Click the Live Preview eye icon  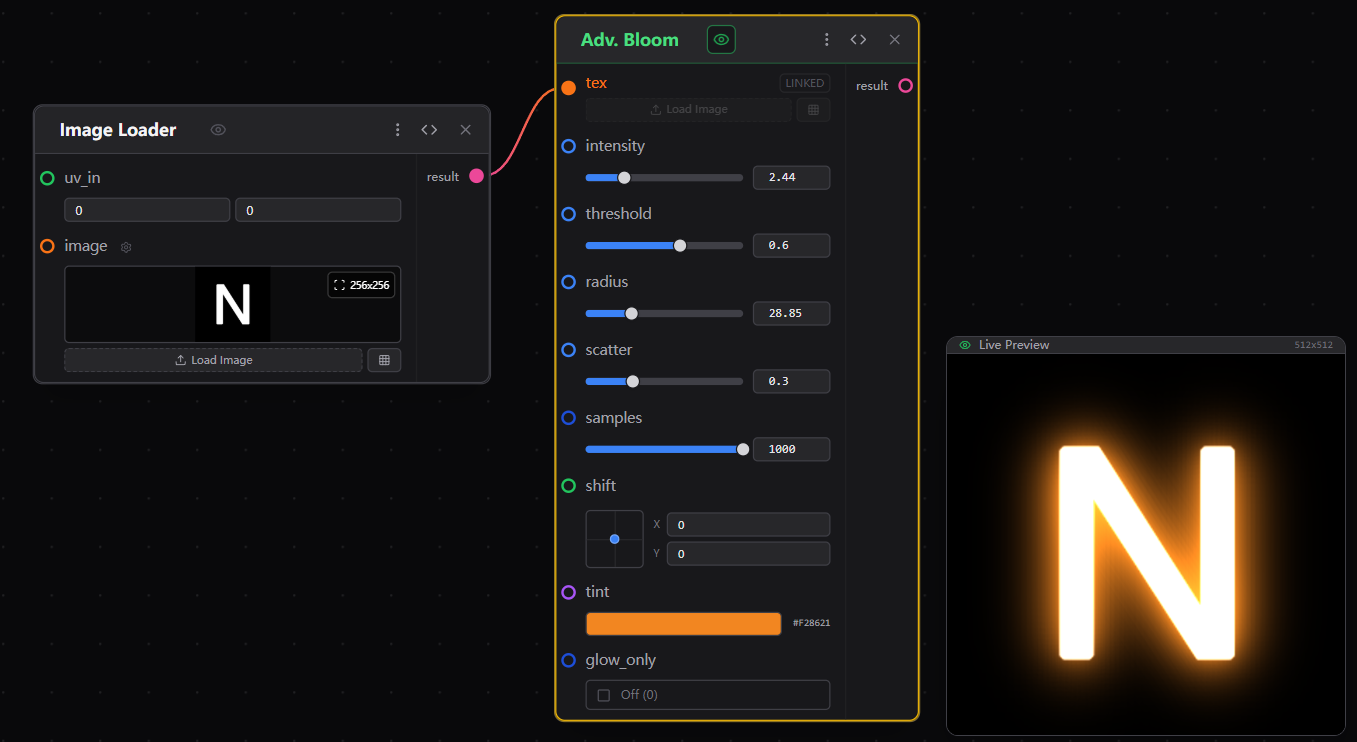pyautogui.click(x=965, y=345)
